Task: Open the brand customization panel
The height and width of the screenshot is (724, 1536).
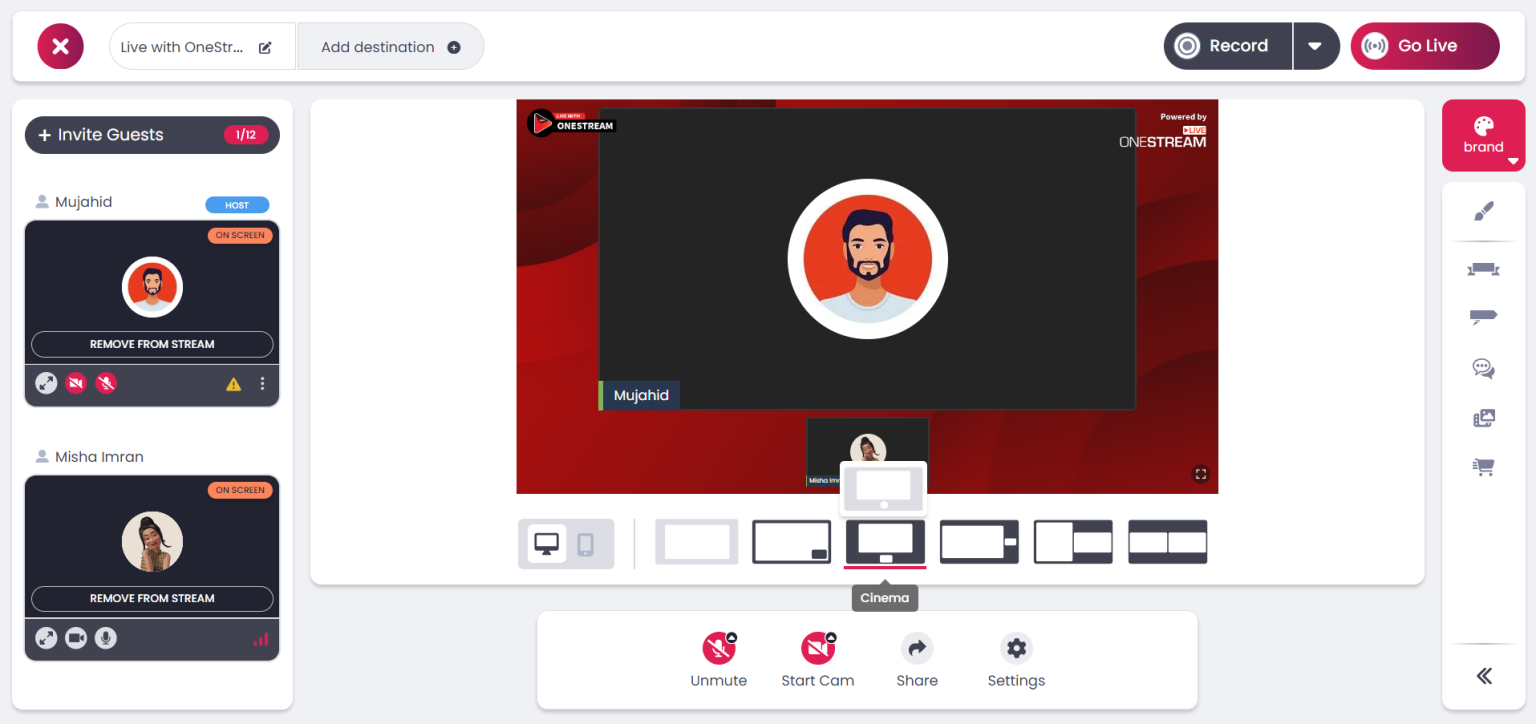Action: coord(1483,135)
